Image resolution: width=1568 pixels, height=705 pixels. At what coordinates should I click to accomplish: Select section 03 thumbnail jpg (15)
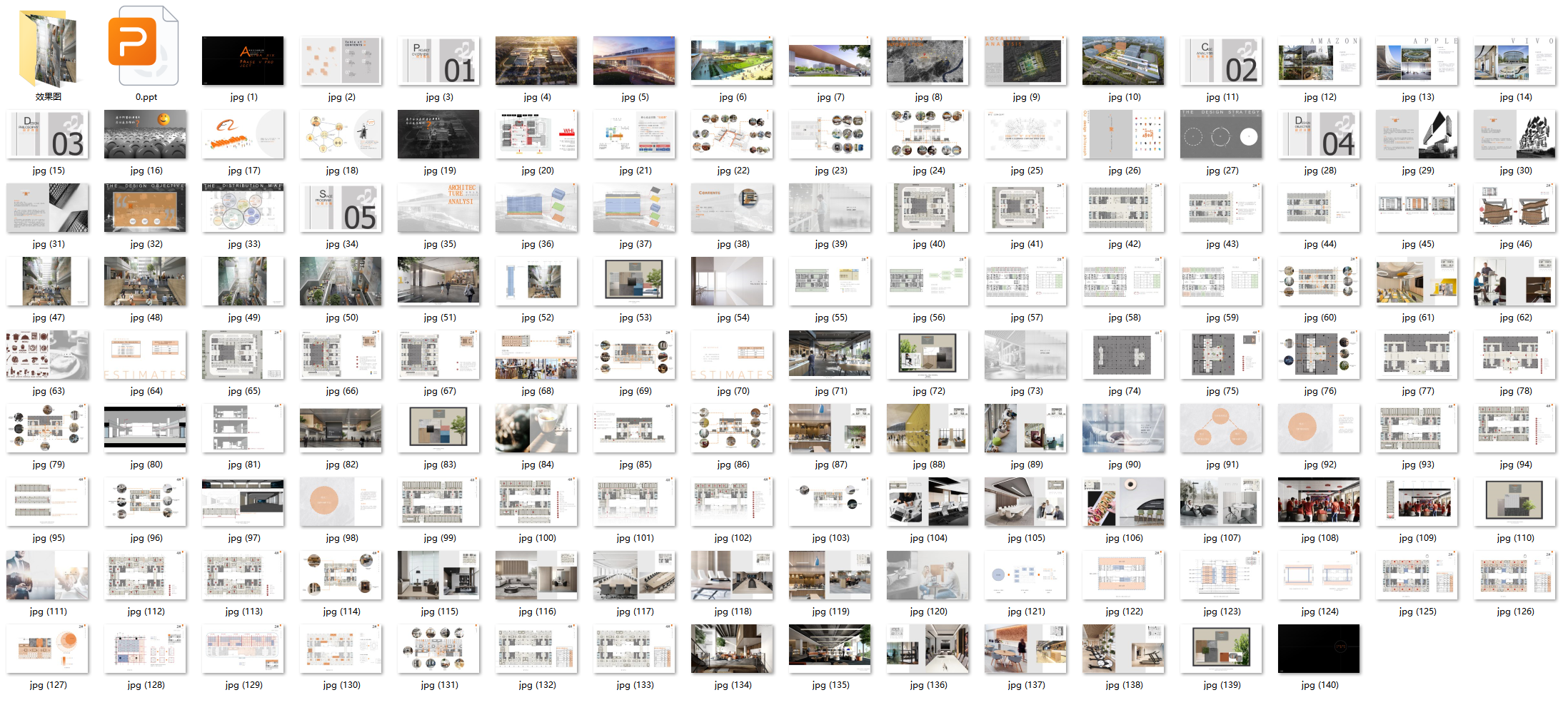click(48, 134)
